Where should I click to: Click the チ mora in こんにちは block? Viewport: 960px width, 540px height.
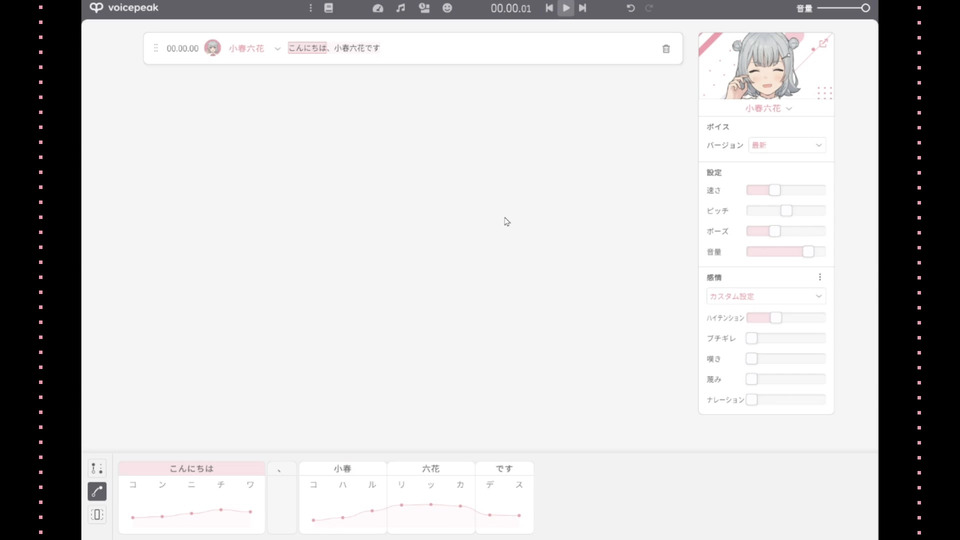click(221, 484)
